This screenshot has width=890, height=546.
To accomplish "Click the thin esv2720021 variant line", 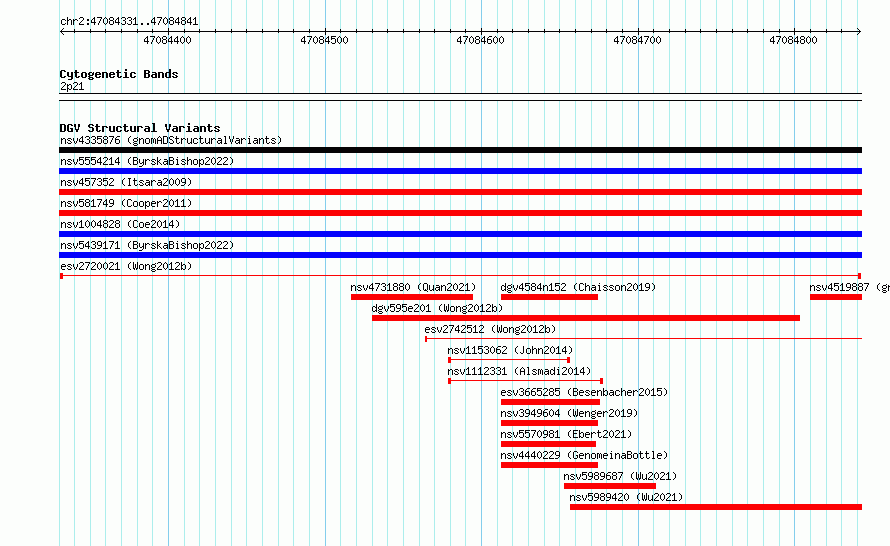I will [x=460, y=276].
